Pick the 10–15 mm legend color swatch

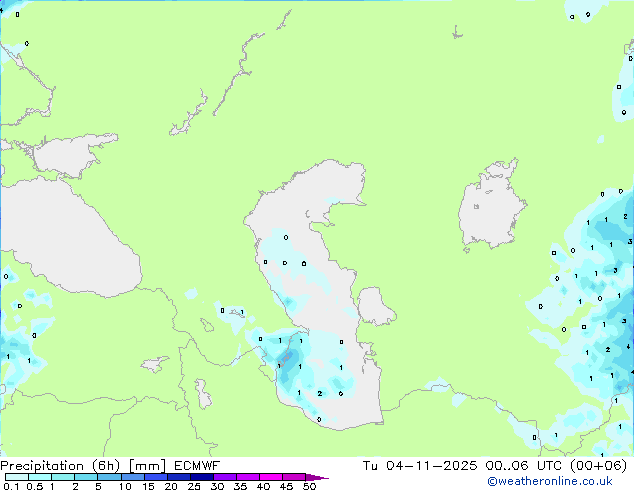[x=133, y=477]
